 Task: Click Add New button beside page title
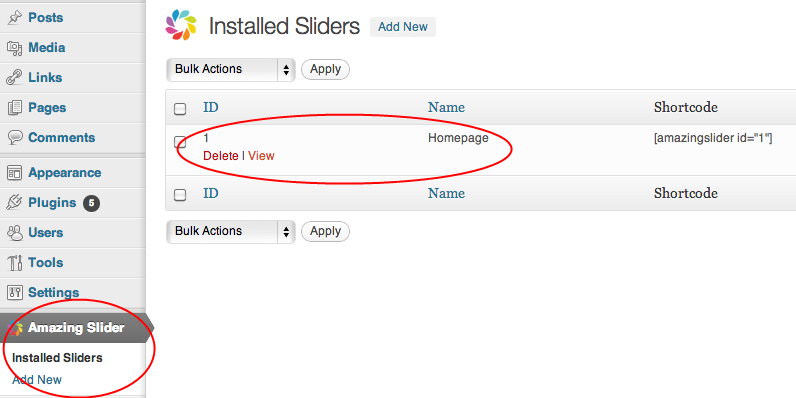(403, 27)
